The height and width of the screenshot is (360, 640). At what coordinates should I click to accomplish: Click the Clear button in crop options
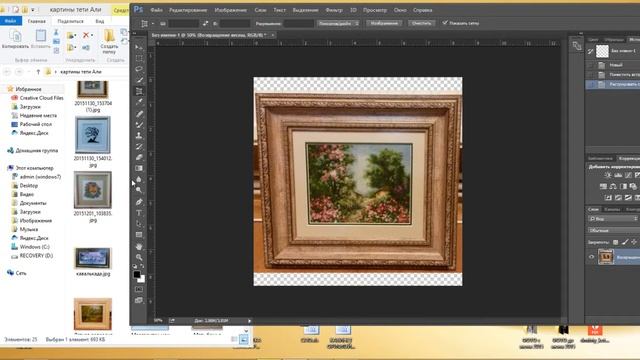421,23
